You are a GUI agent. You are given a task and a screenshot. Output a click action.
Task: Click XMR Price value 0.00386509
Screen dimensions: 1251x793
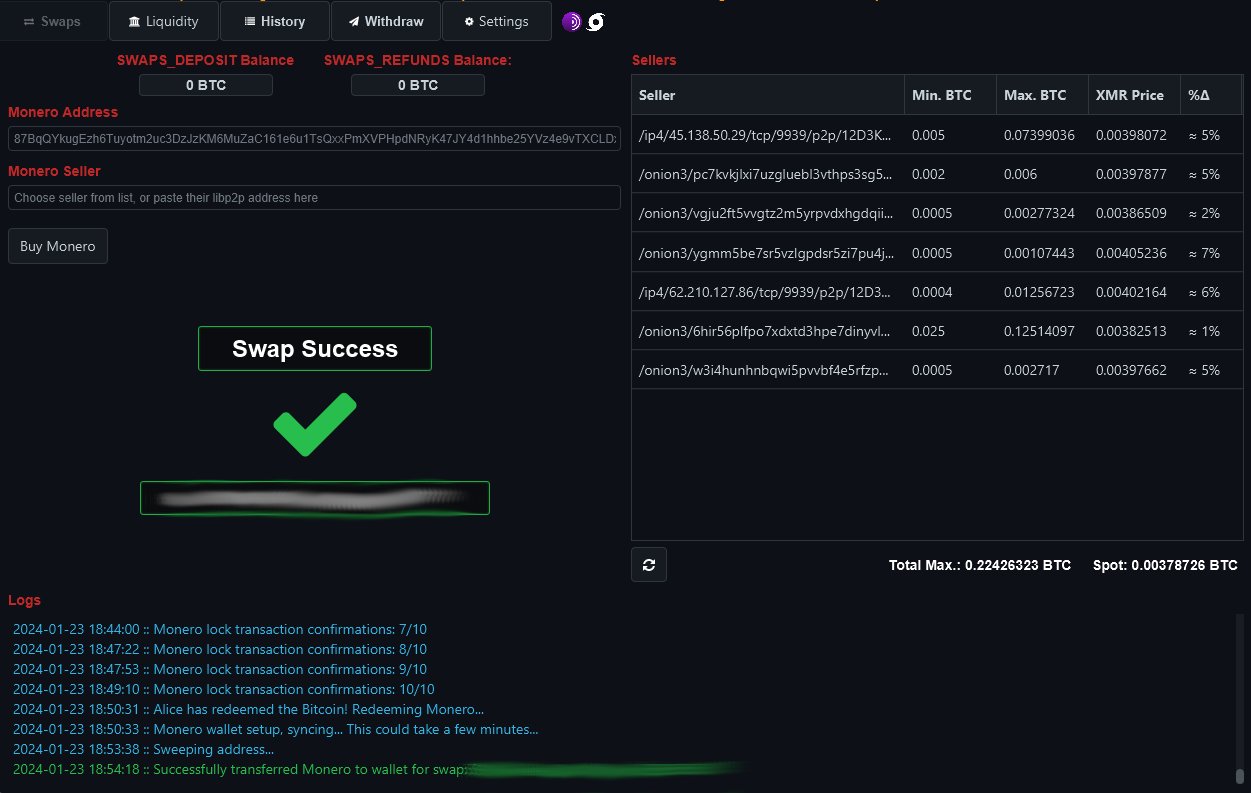[1131, 213]
